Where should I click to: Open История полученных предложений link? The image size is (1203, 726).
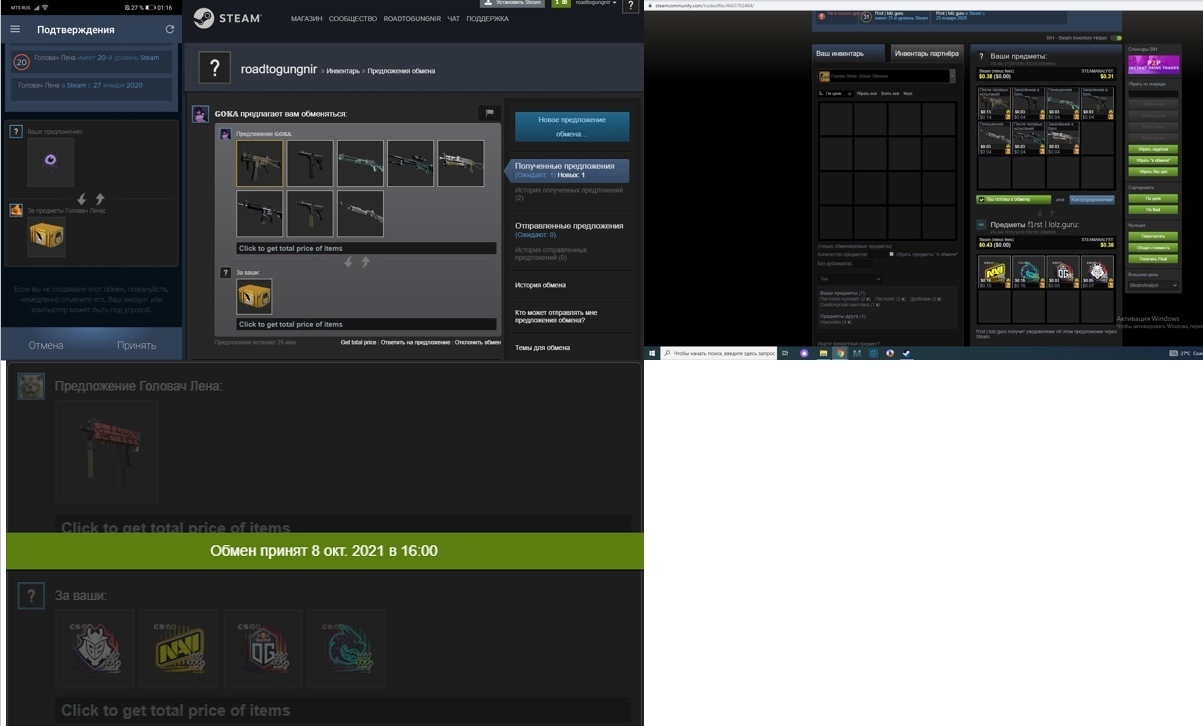point(569,193)
